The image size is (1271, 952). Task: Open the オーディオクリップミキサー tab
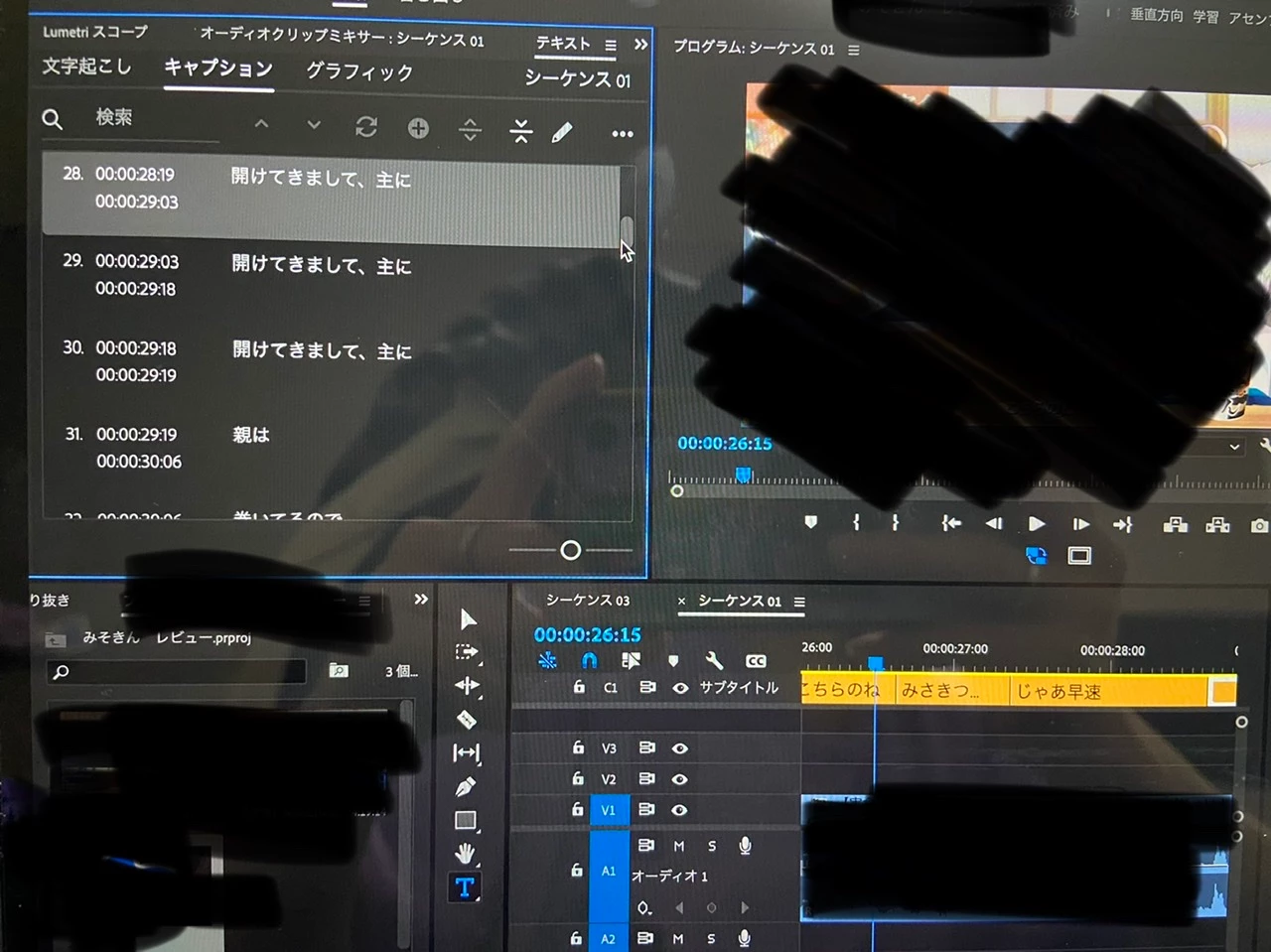343,38
